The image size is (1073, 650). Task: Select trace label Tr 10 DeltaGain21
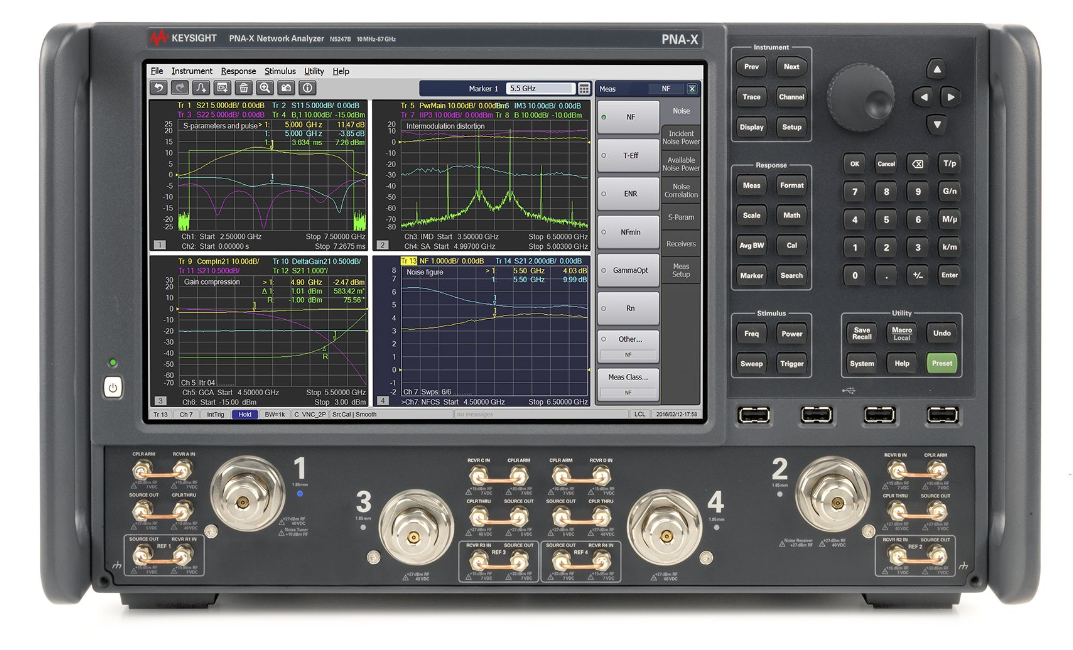click(317, 261)
